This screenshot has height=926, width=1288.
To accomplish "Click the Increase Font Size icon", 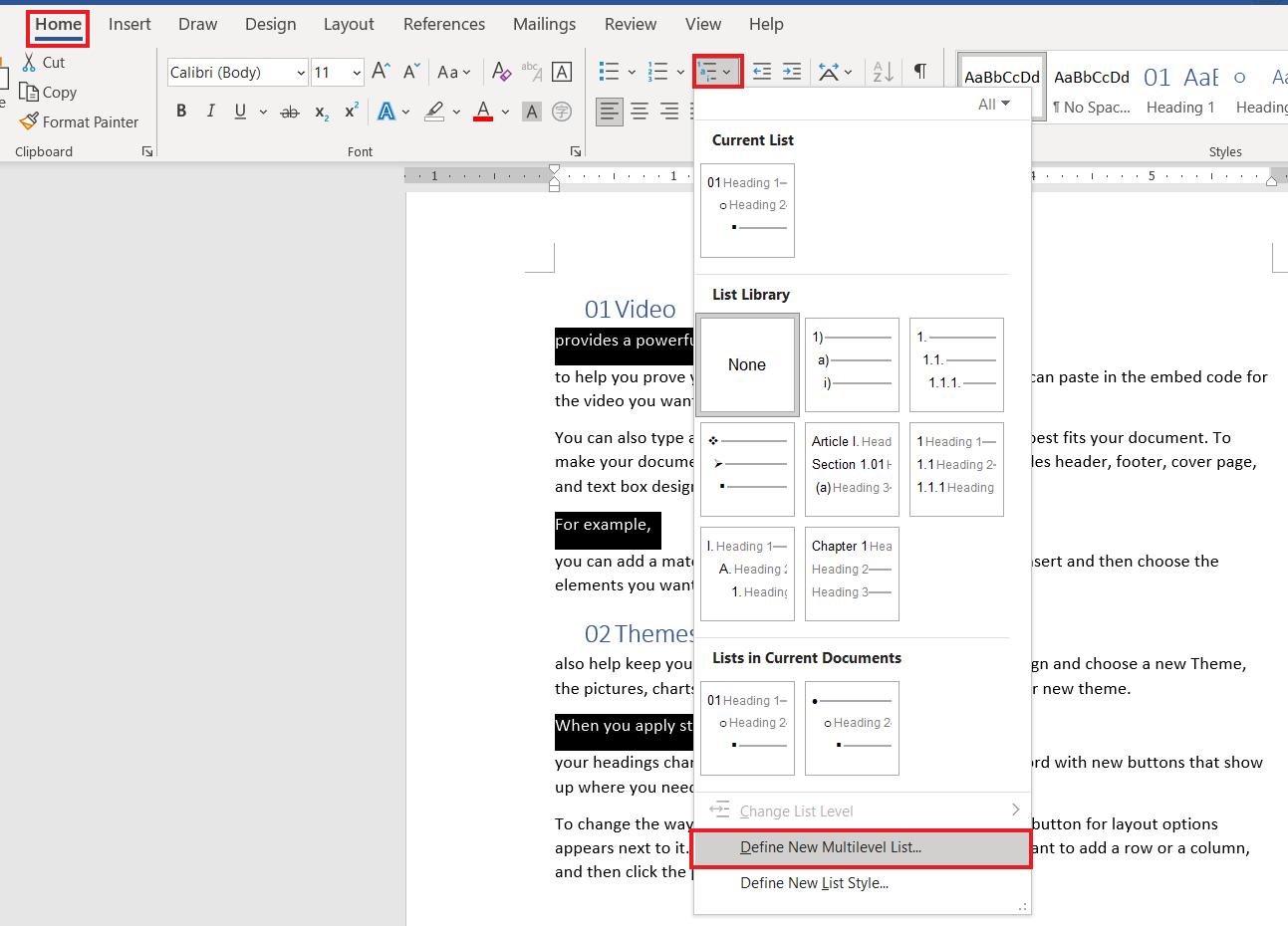I will click(x=381, y=72).
